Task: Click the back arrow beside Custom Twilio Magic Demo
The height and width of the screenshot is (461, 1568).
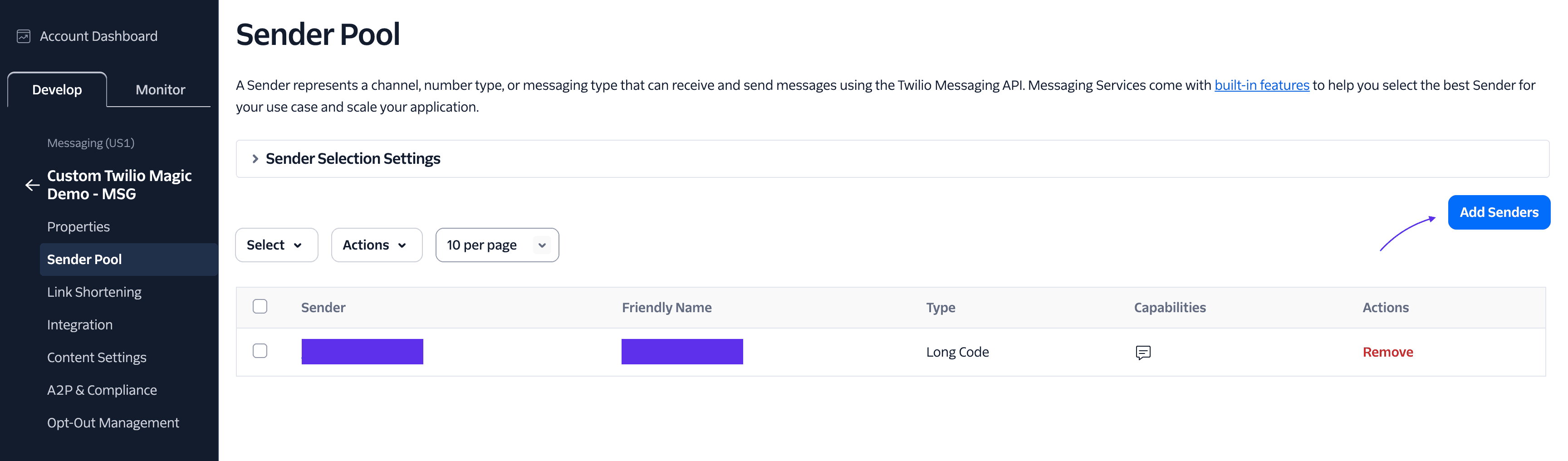Action: click(x=32, y=185)
